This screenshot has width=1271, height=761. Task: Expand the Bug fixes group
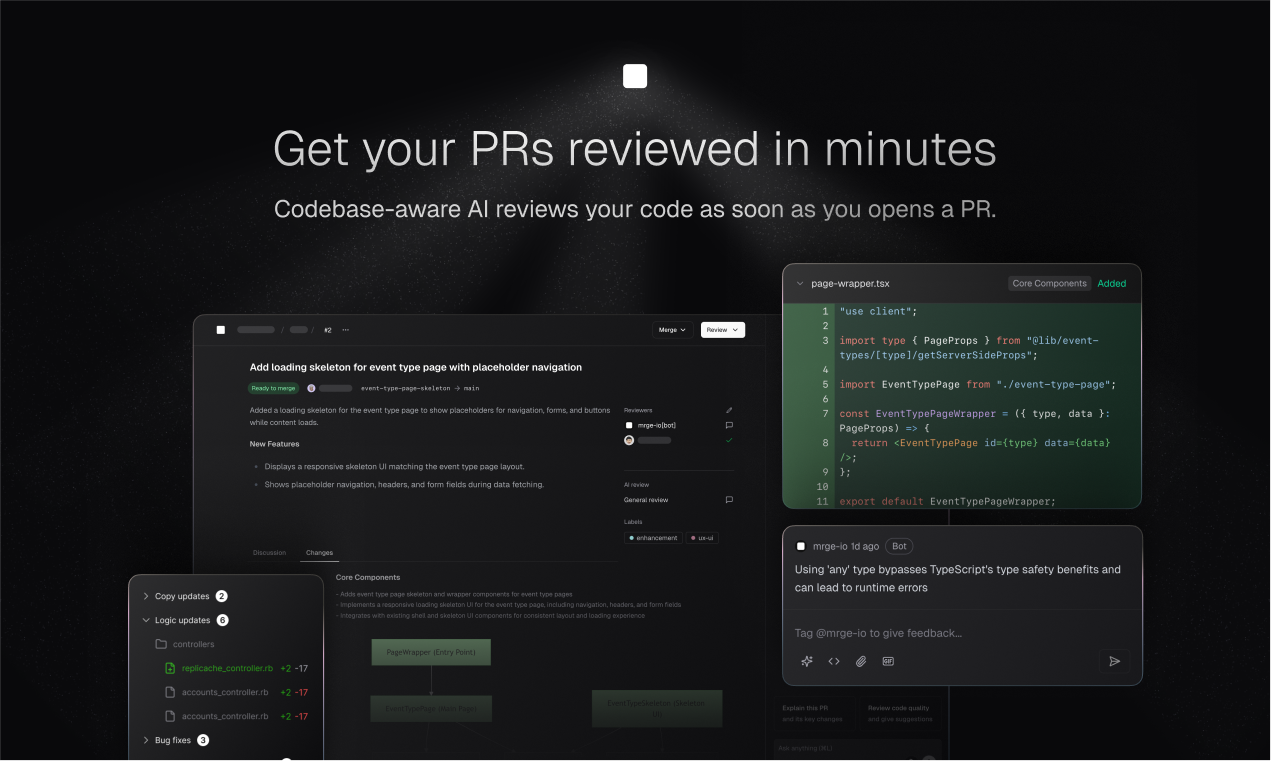coord(146,740)
